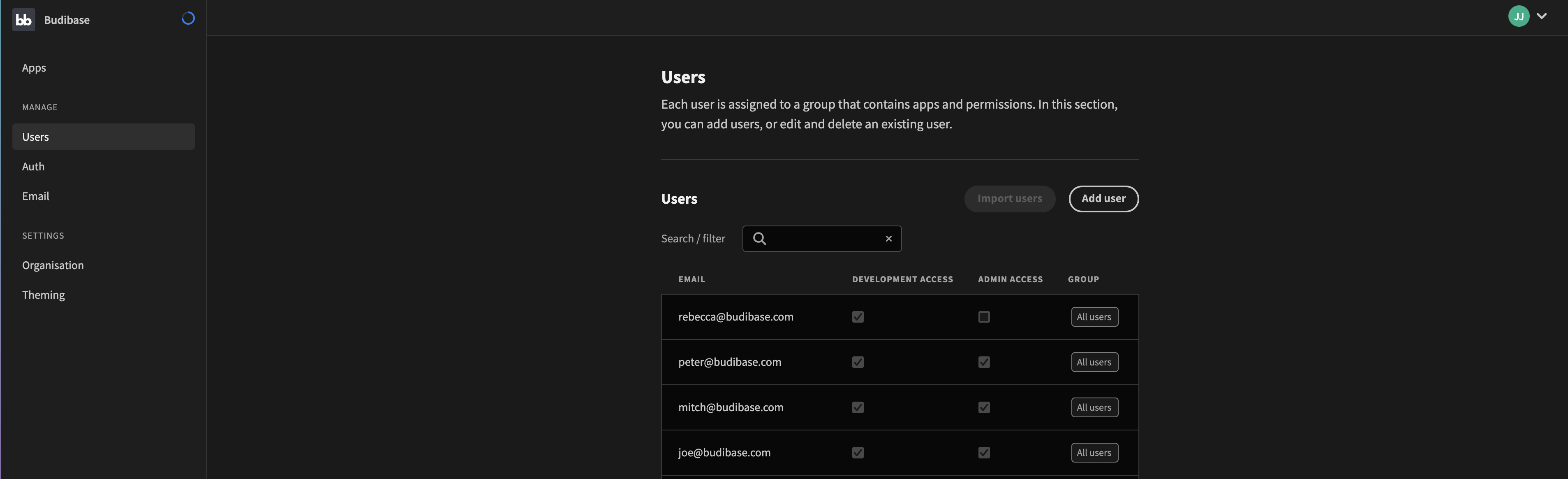
Task: Open the Apps section in the sidebar
Action: (34, 67)
